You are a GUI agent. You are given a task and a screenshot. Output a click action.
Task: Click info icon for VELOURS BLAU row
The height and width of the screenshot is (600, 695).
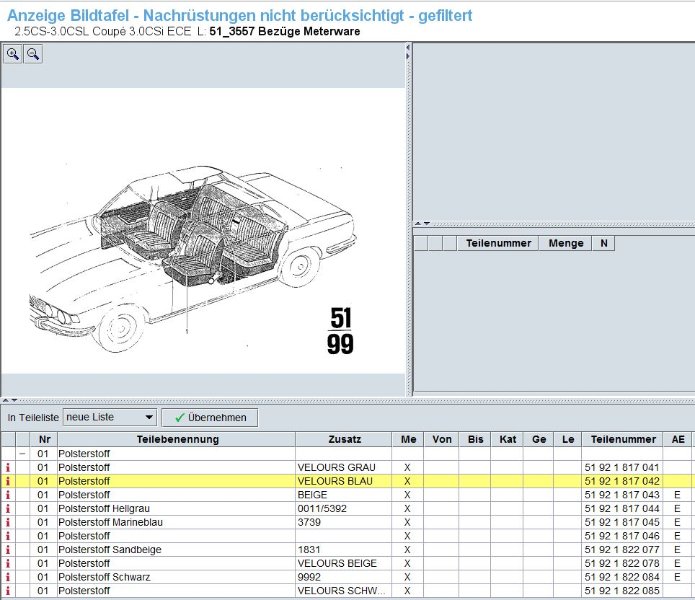[8, 481]
